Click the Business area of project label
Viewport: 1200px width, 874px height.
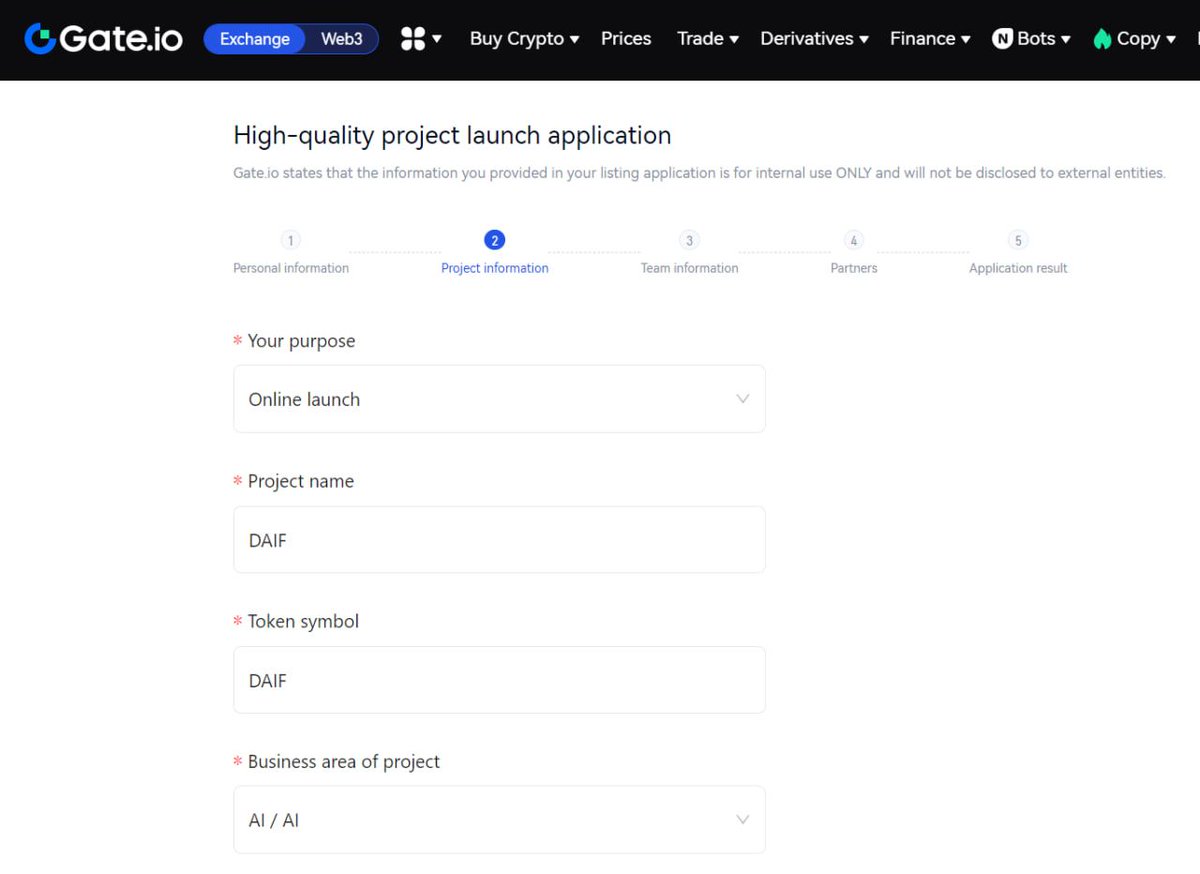click(343, 761)
